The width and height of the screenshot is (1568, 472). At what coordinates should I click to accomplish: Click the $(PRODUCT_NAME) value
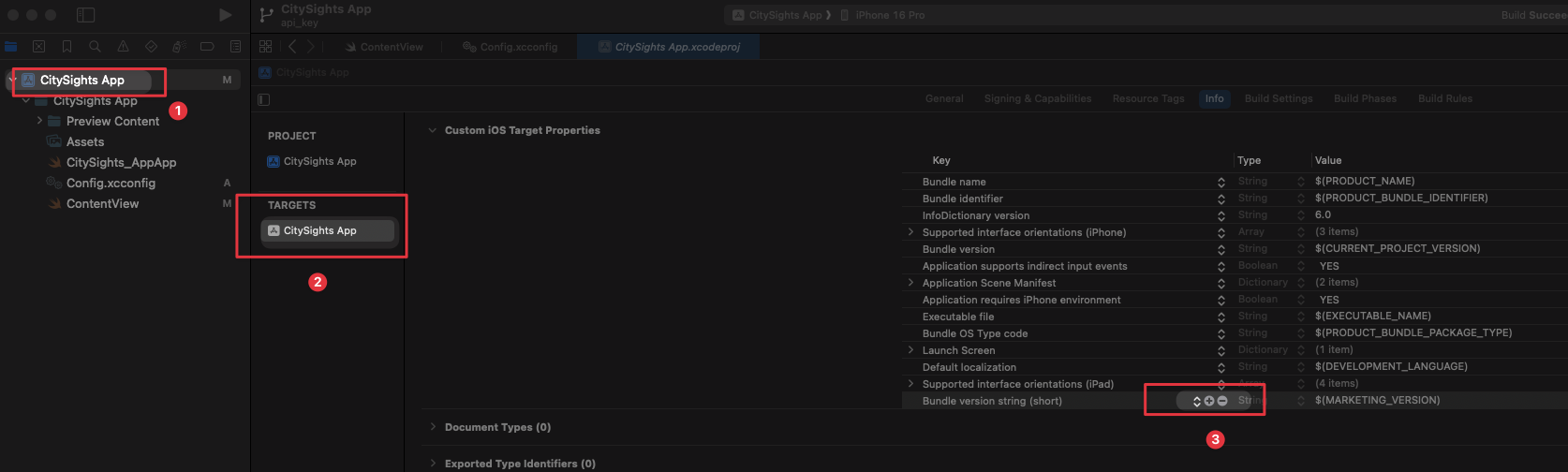coord(1365,182)
